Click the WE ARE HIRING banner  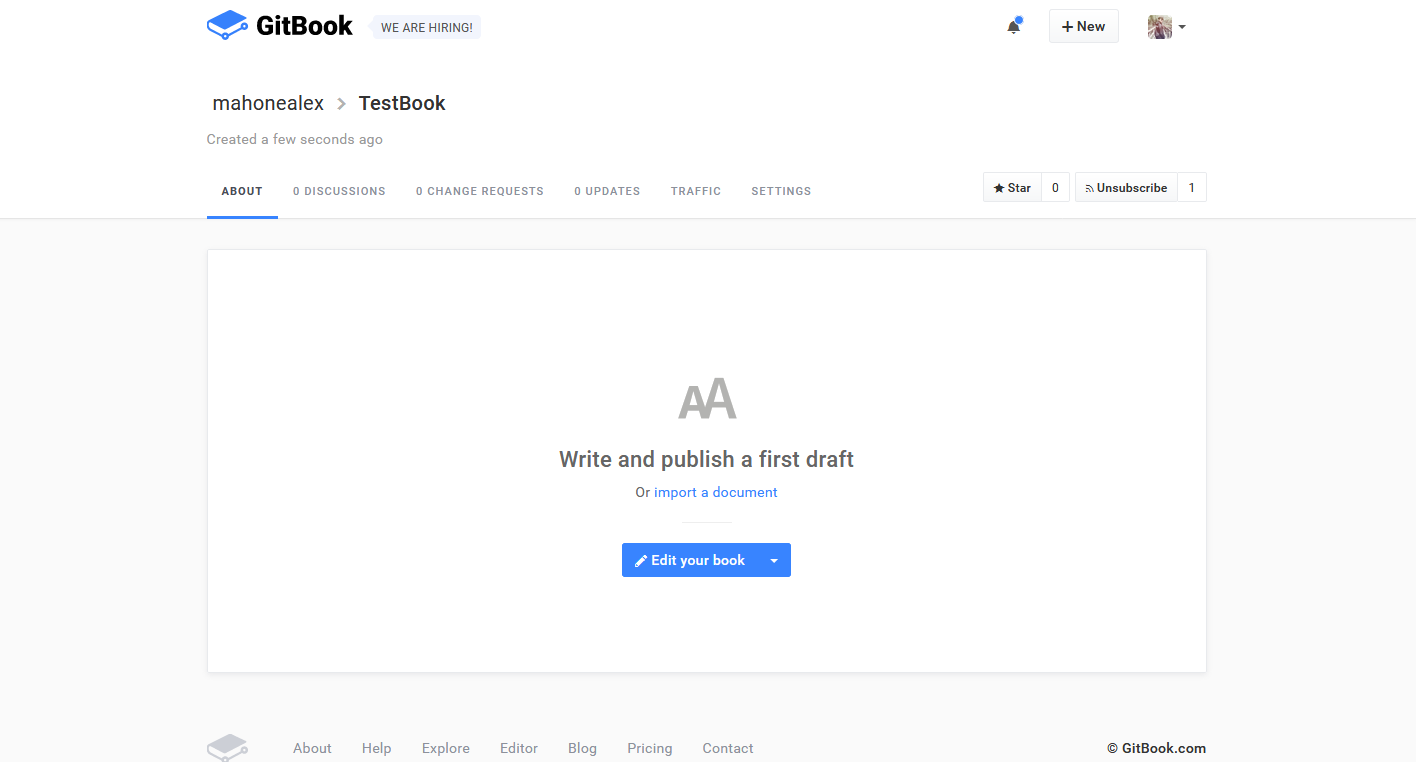click(425, 27)
